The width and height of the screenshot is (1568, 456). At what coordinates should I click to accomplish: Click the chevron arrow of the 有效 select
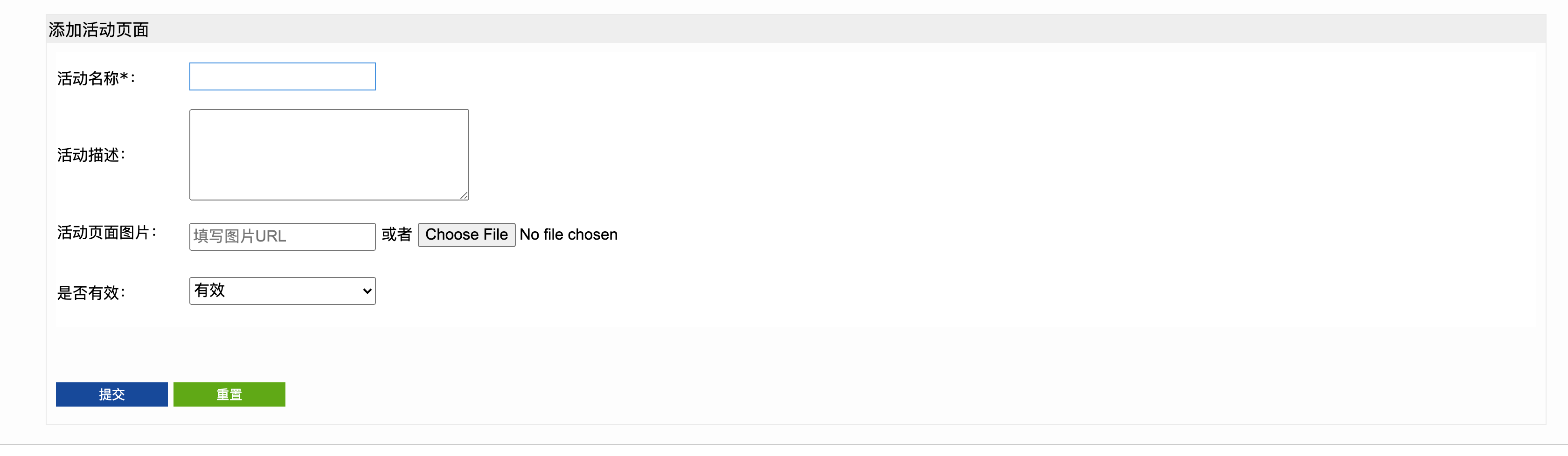click(x=367, y=291)
